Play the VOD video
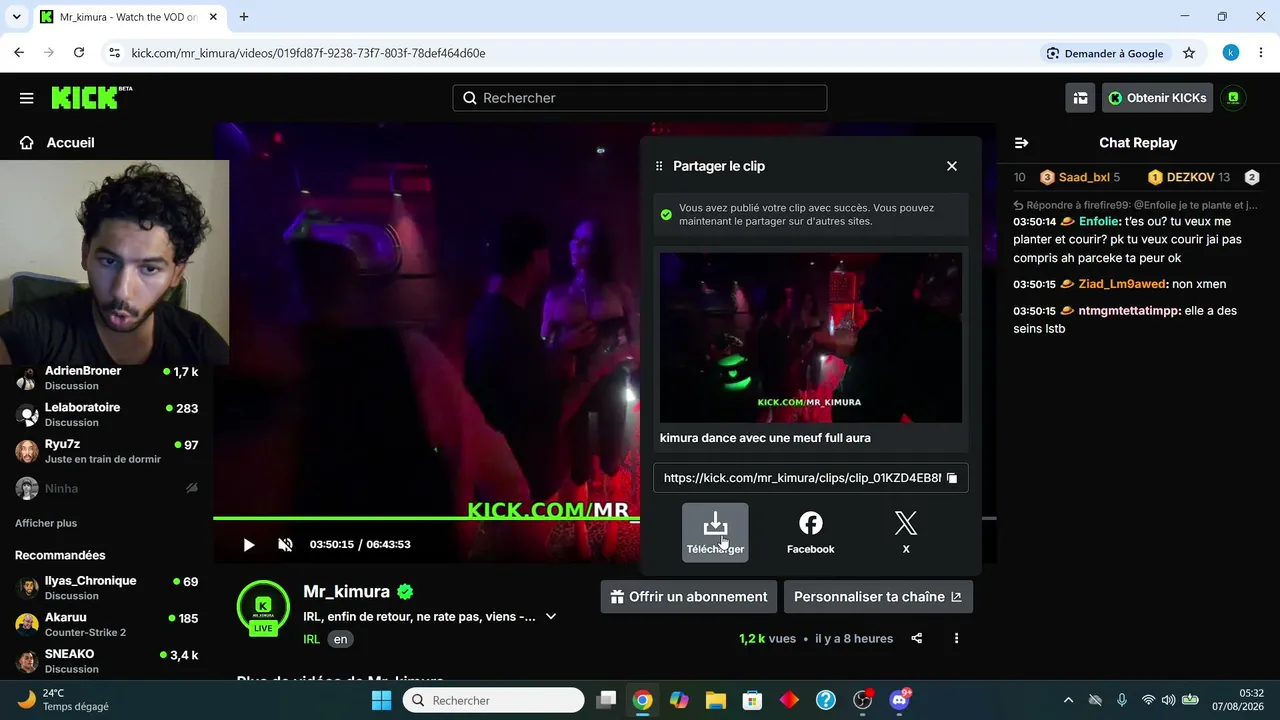 [x=249, y=545]
